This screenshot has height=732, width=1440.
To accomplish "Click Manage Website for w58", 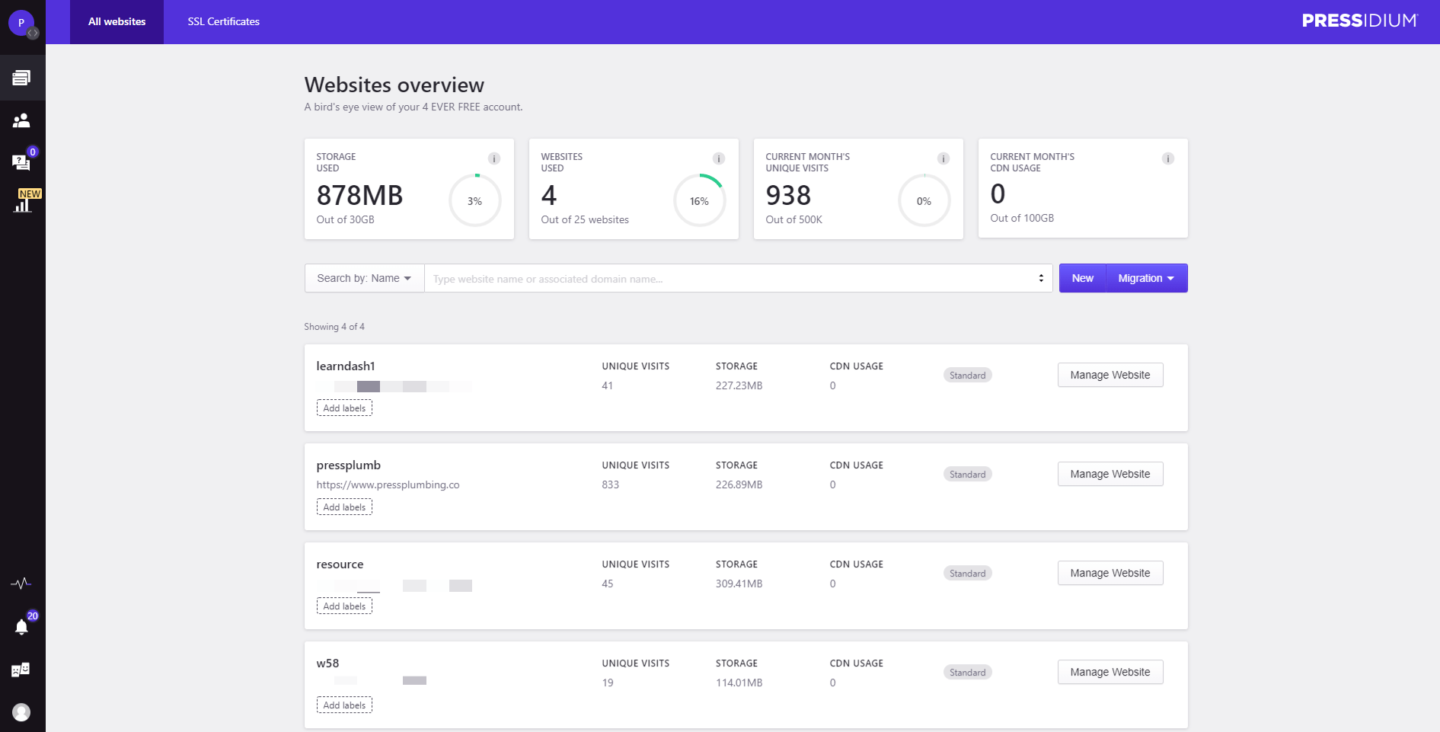I will (x=1110, y=672).
